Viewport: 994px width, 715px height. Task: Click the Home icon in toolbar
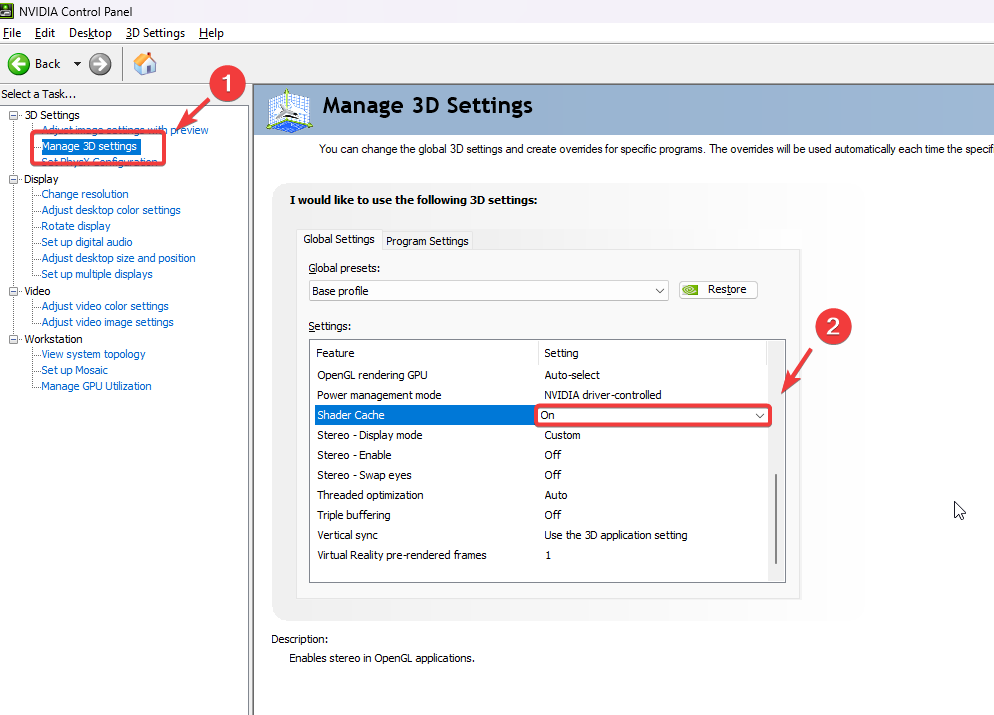point(145,64)
